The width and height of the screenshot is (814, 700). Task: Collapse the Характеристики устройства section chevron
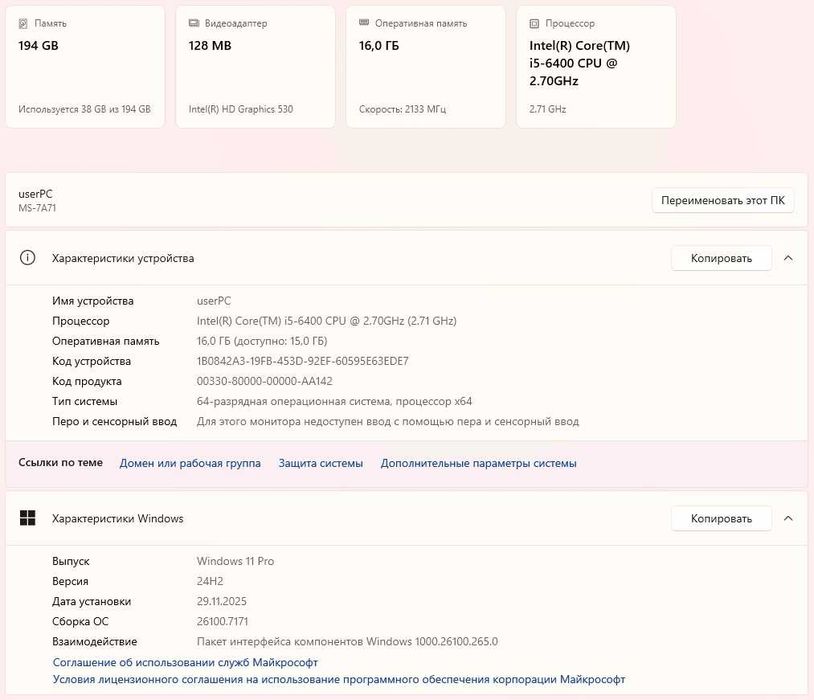[x=788, y=258]
